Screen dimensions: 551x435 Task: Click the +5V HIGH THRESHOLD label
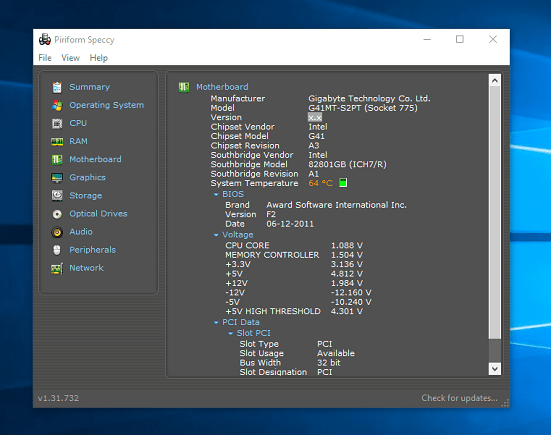click(273, 311)
